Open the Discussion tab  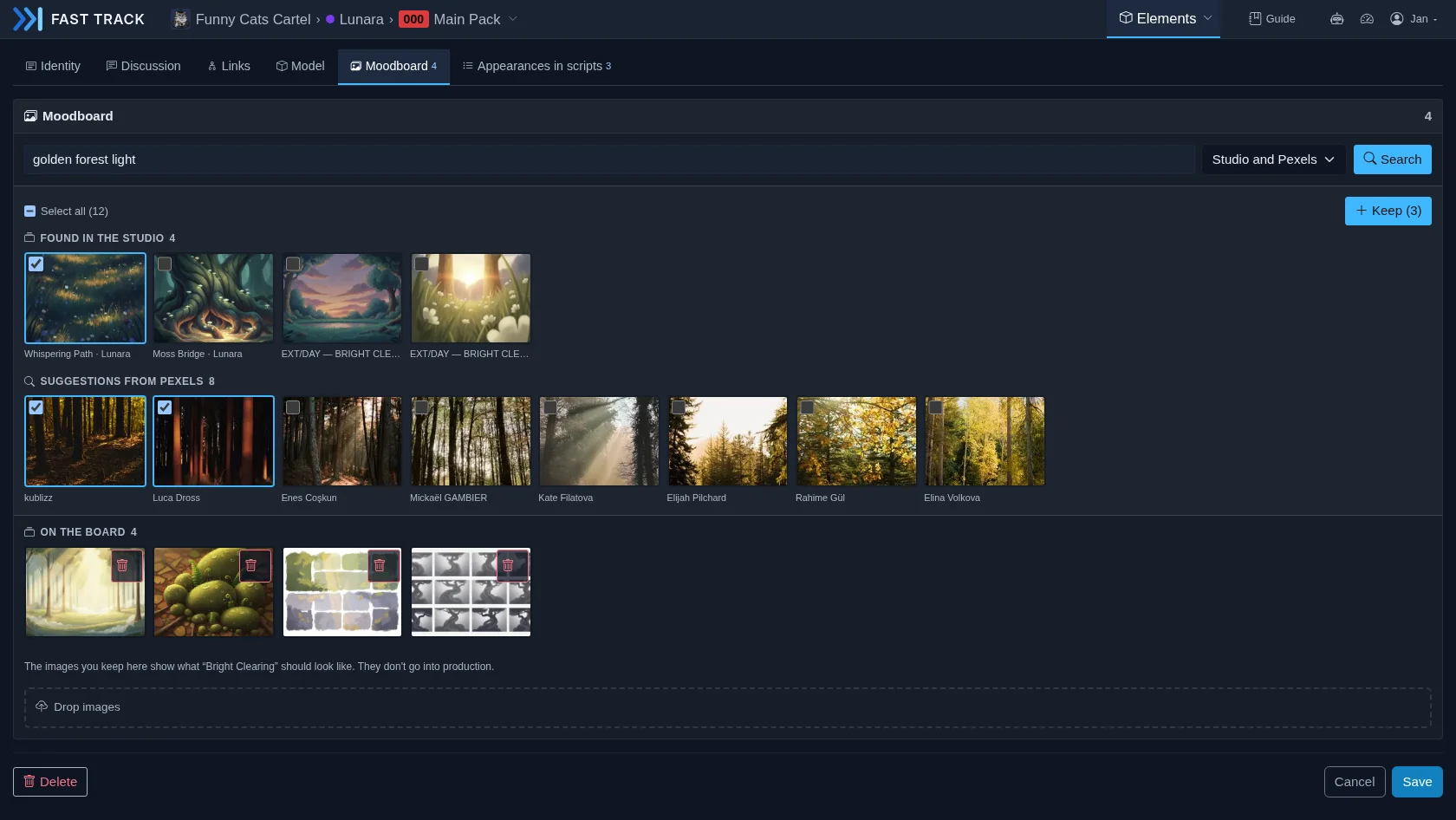(143, 66)
